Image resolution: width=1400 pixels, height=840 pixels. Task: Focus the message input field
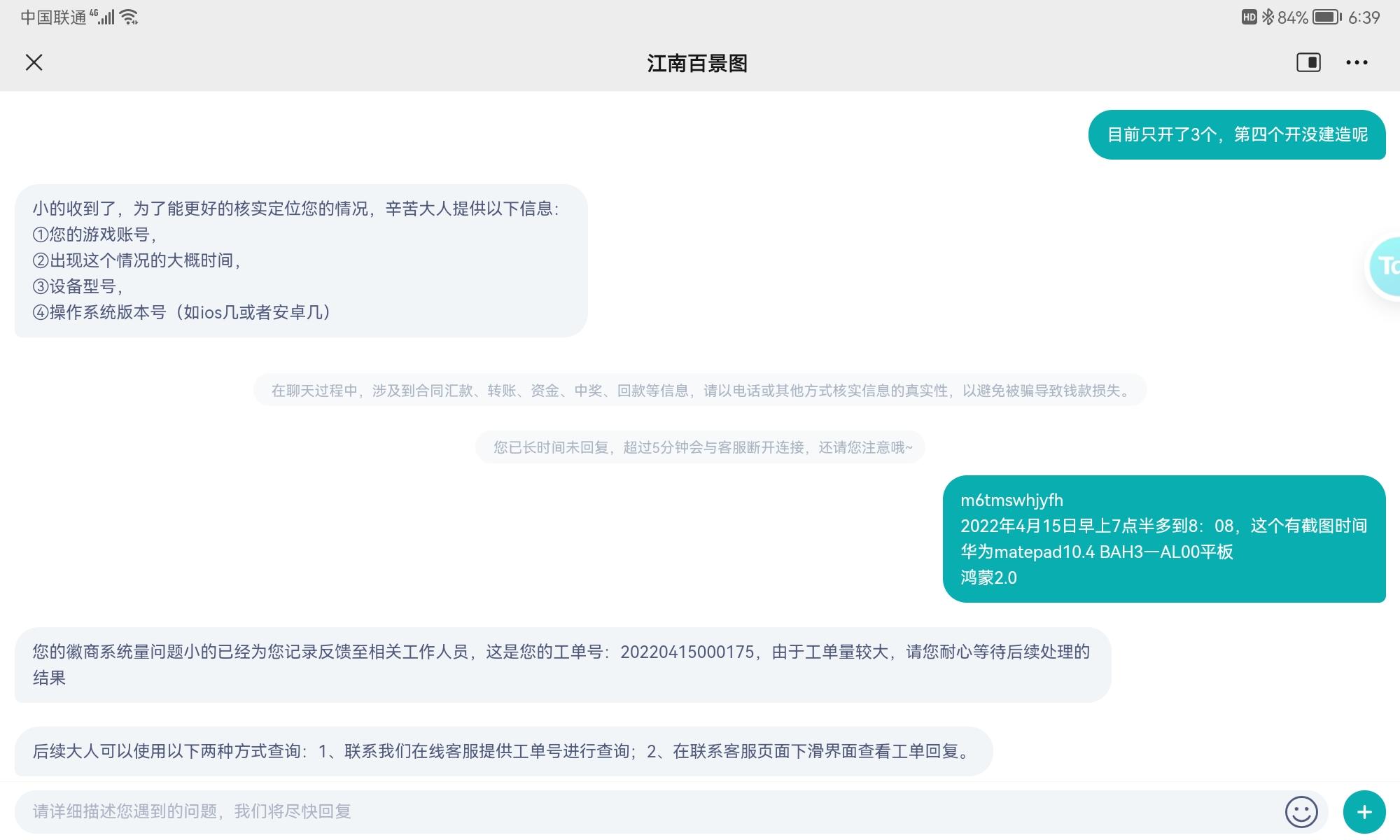coord(630,812)
